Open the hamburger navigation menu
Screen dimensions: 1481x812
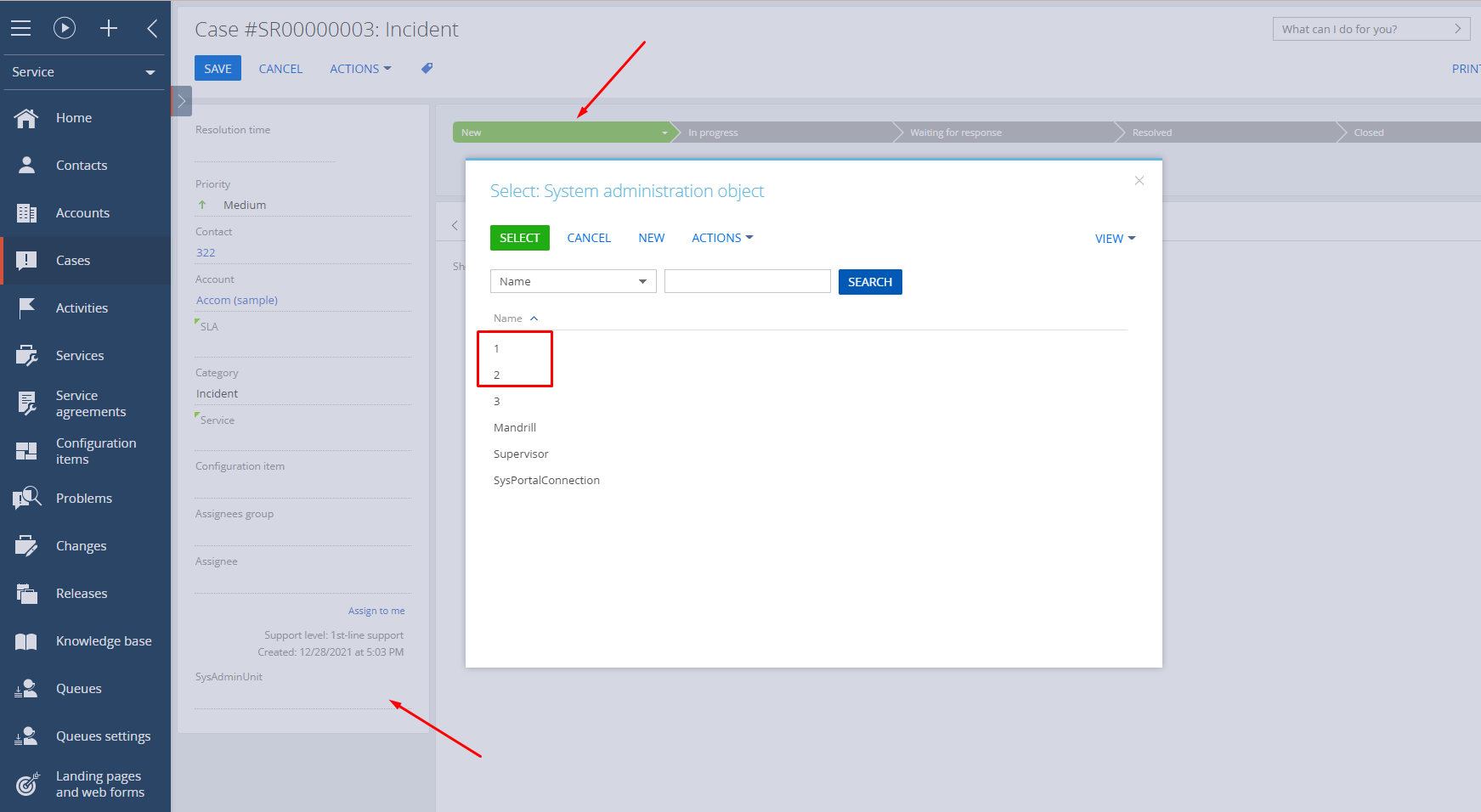20,28
